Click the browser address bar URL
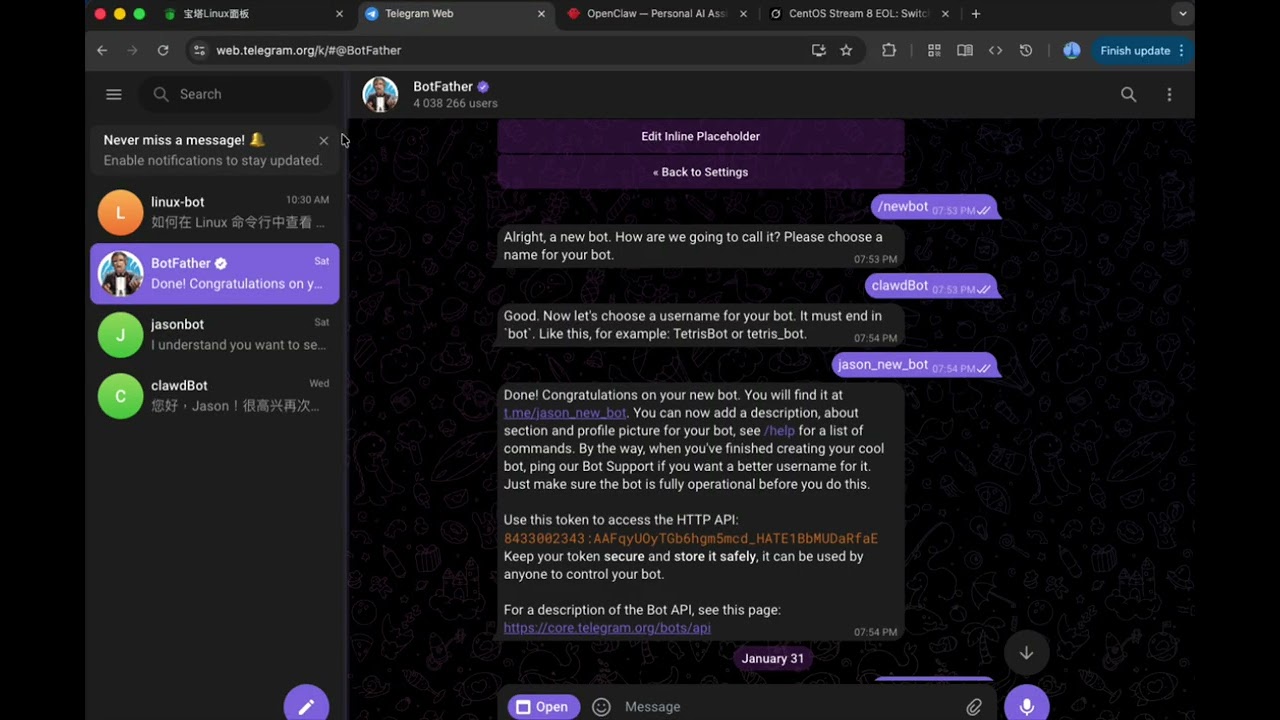The height and width of the screenshot is (720, 1280). [309, 50]
